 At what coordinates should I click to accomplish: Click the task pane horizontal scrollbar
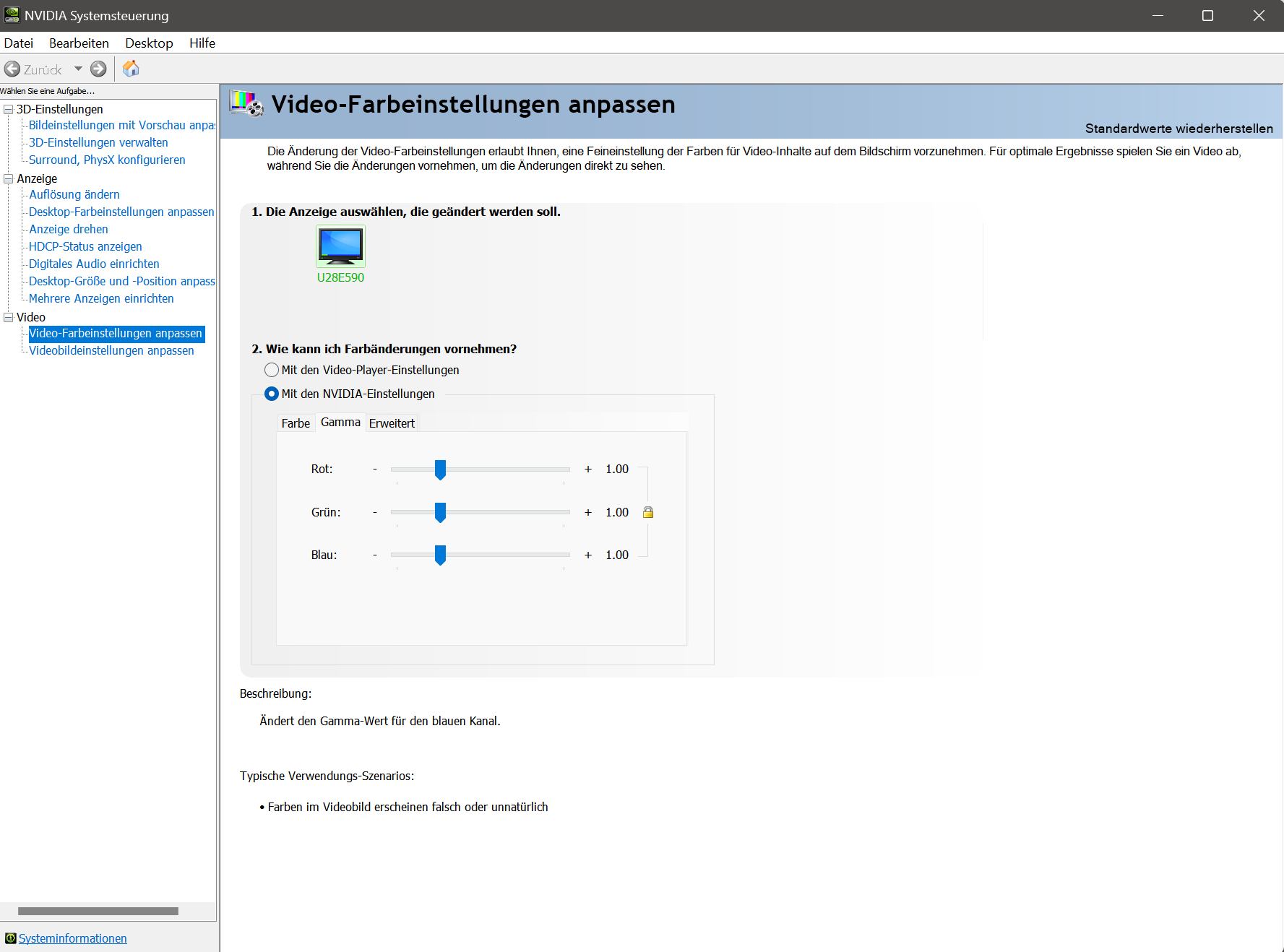(x=98, y=912)
